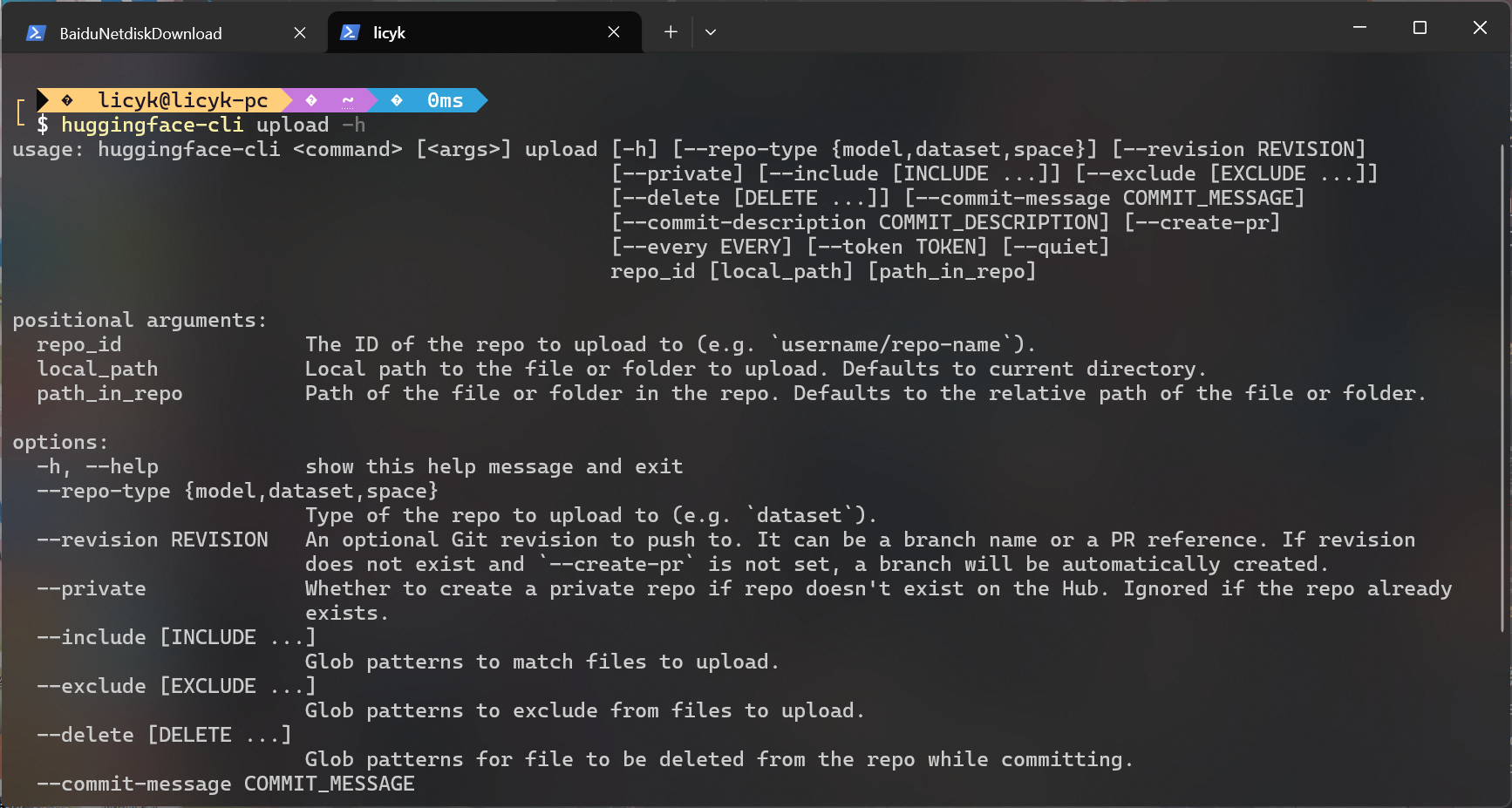Switch to the BaiduNetdiskDownload tab
This screenshot has height=808, width=1512.
tap(140, 33)
